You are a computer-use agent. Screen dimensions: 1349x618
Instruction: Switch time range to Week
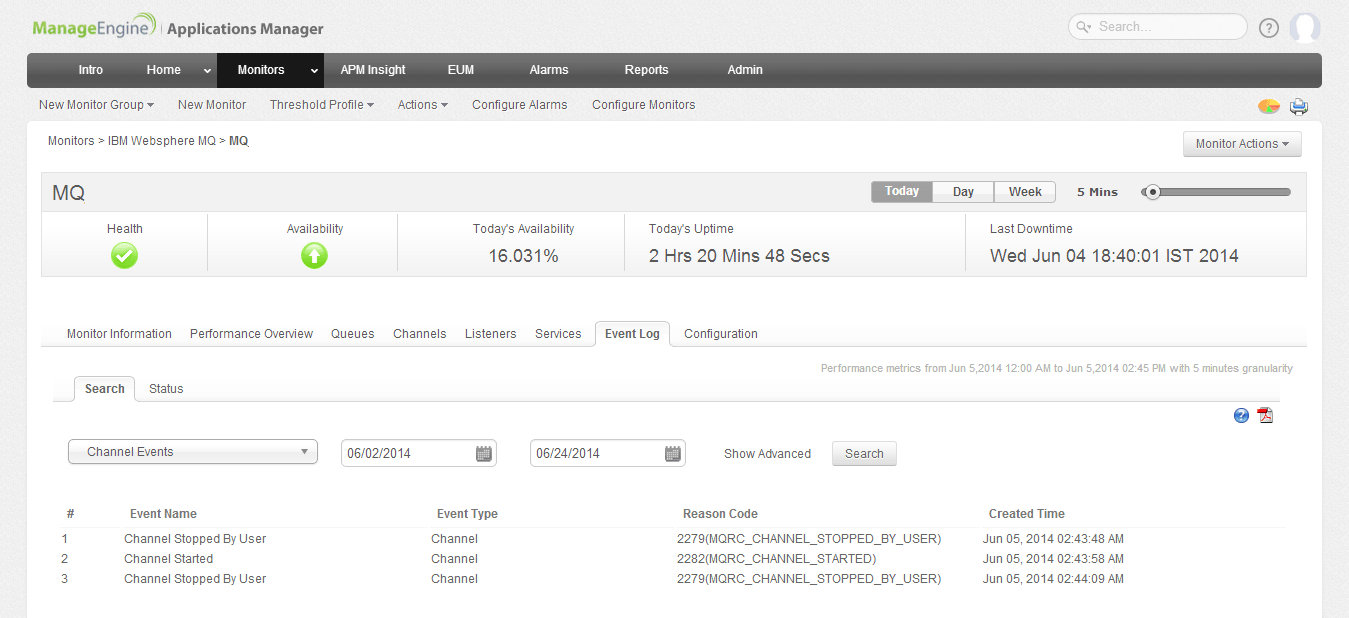pos(1025,192)
